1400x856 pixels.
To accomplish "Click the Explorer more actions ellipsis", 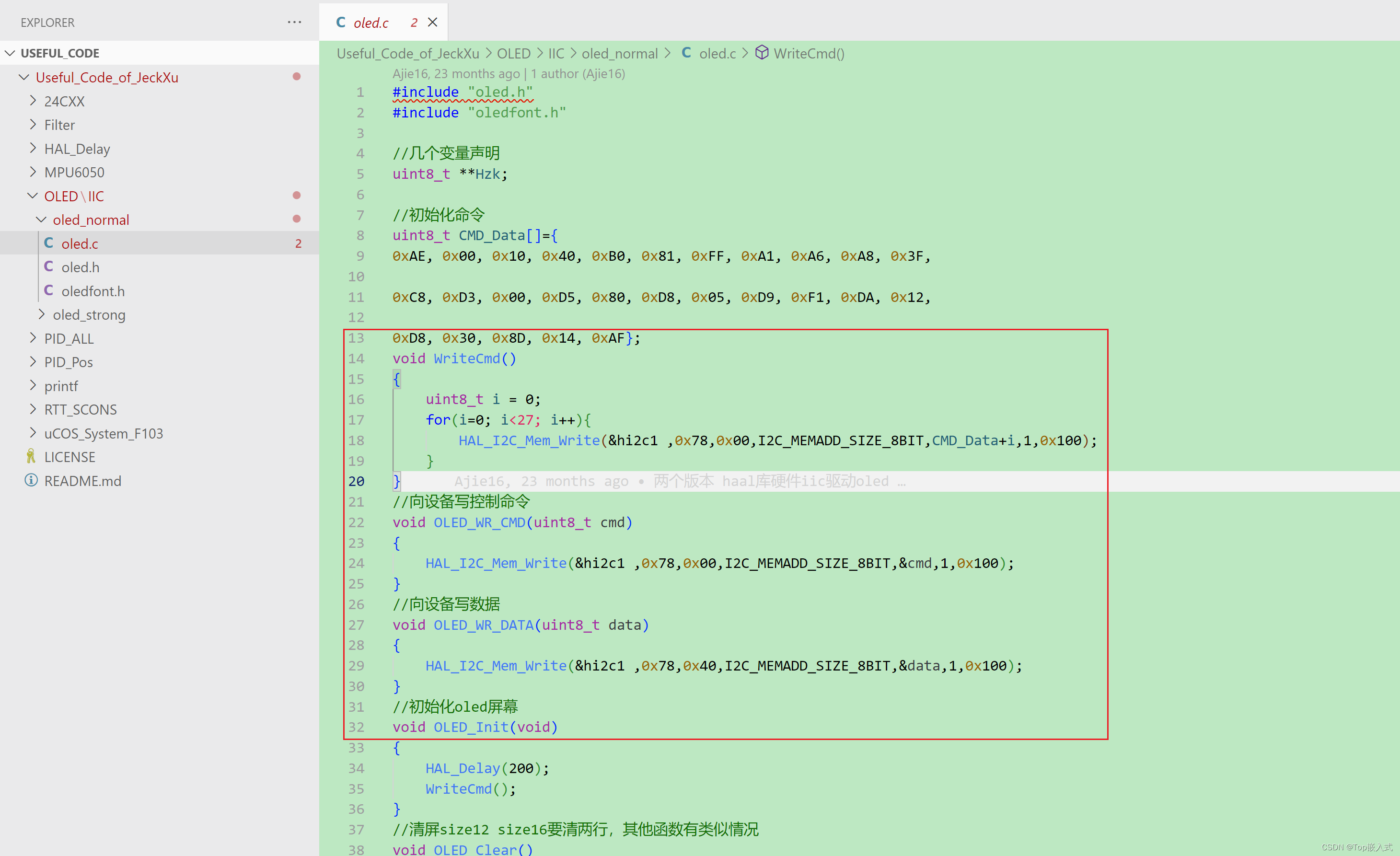I will [294, 22].
